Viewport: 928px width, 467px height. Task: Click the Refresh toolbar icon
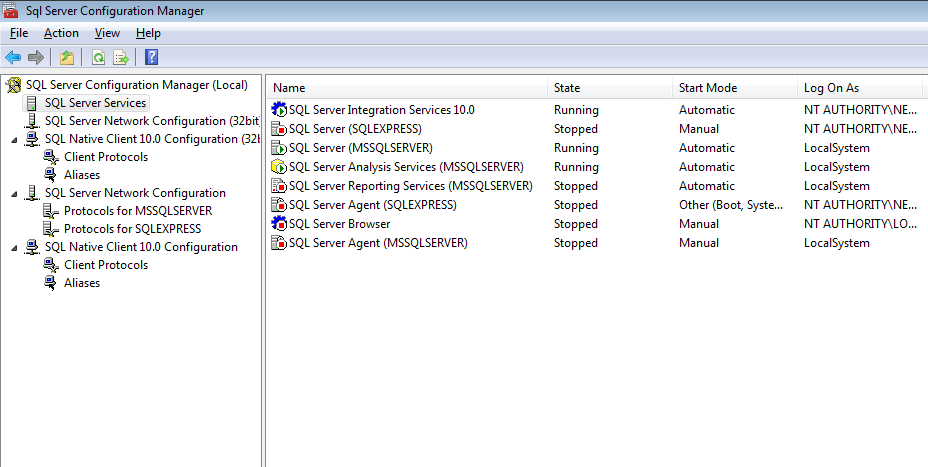tap(98, 57)
